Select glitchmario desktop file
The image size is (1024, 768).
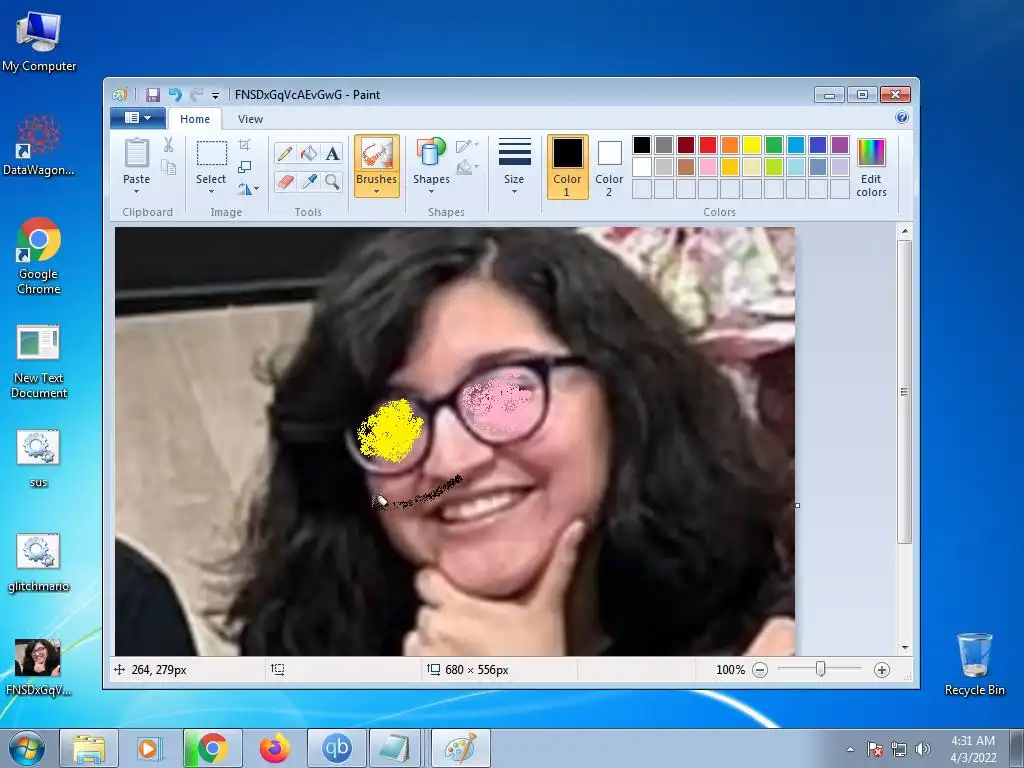(x=39, y=563)
